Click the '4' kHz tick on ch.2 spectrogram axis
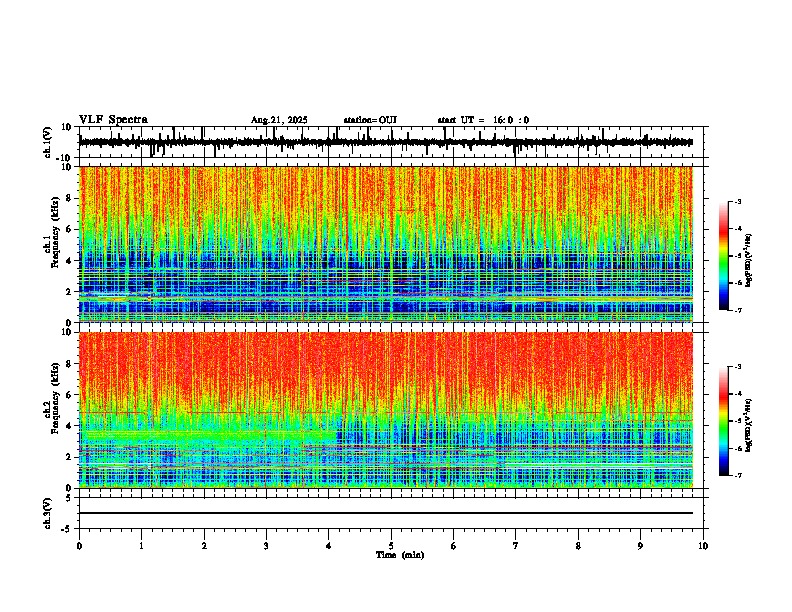792x612 pixels. pyautogui.click(x=70, y=426)
